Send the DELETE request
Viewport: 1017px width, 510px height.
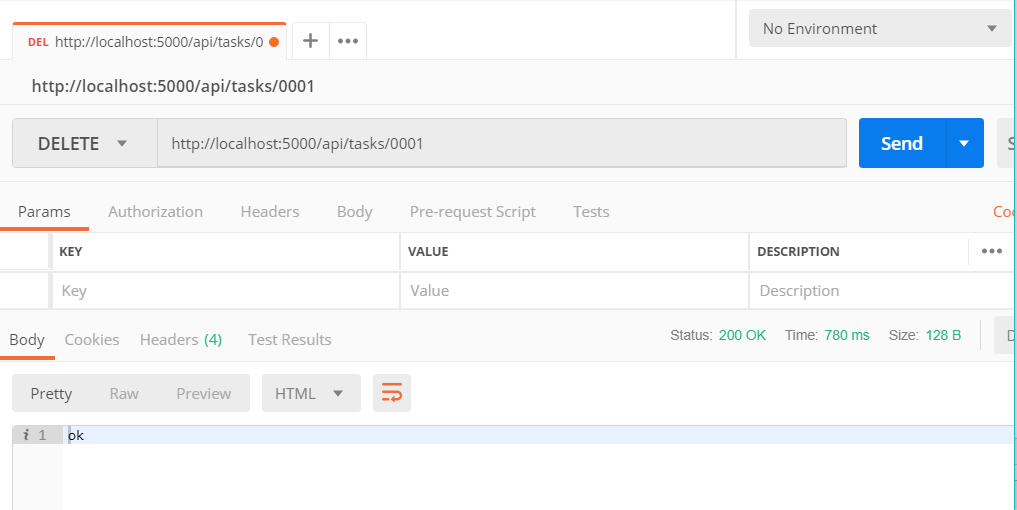[x=902, y=143]
